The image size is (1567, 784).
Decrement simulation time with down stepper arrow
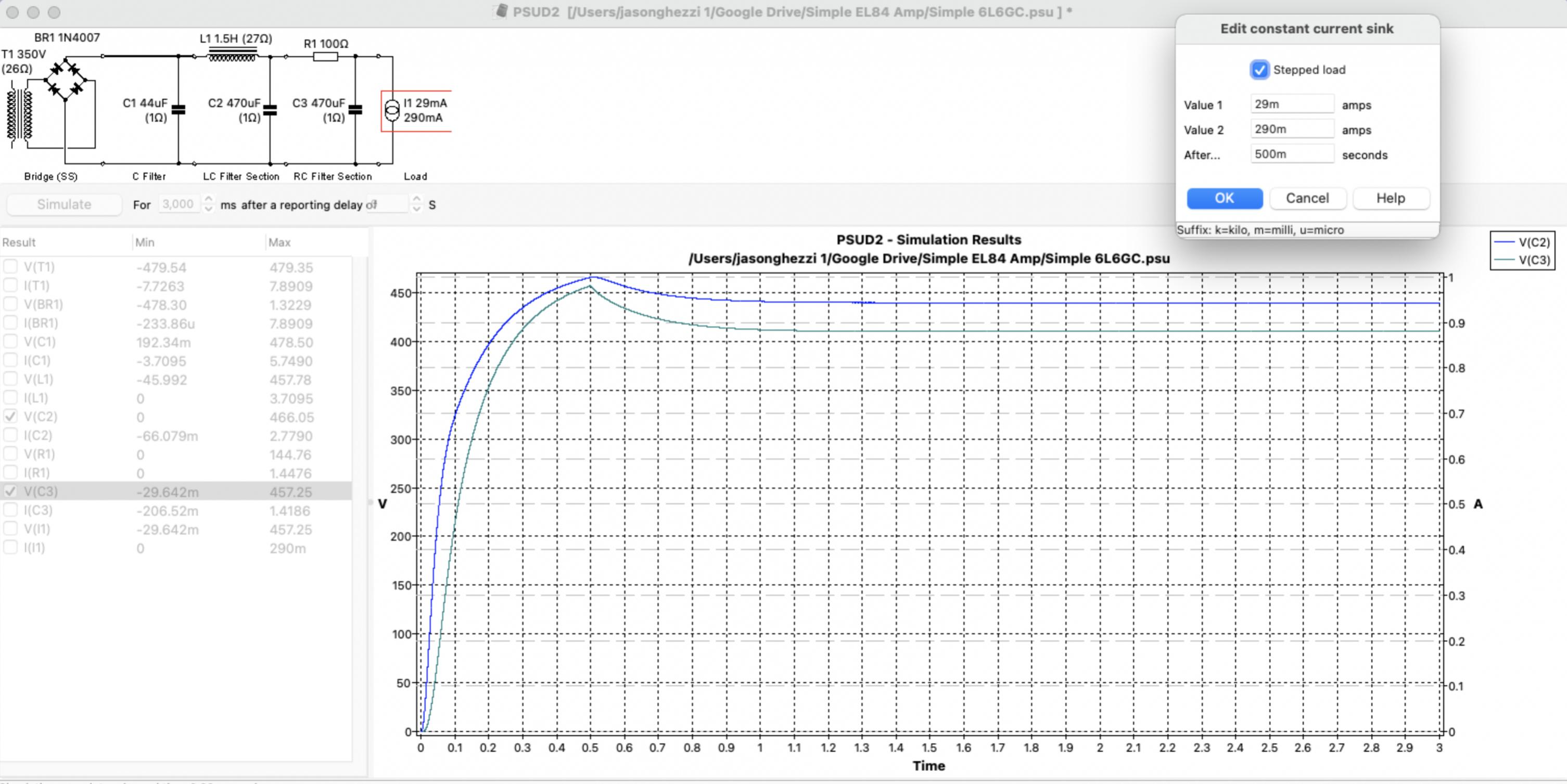208,209
